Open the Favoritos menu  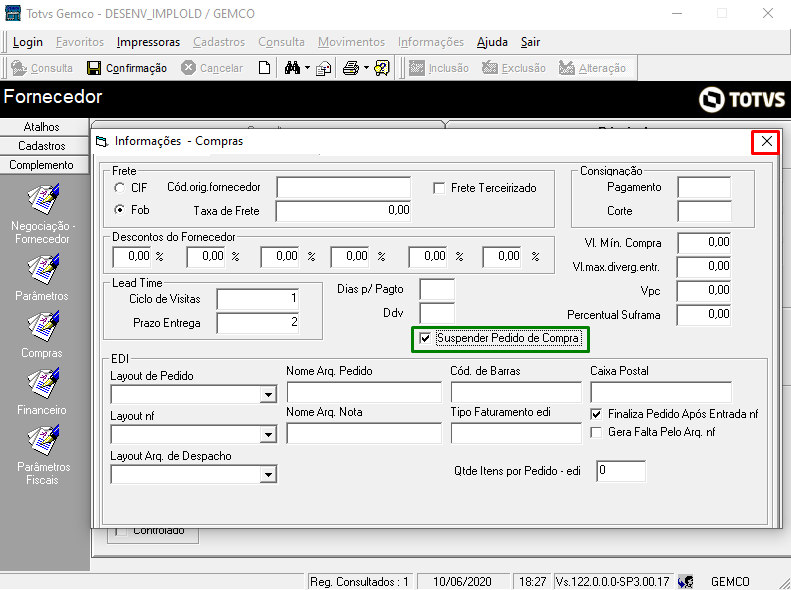[80, 42]
